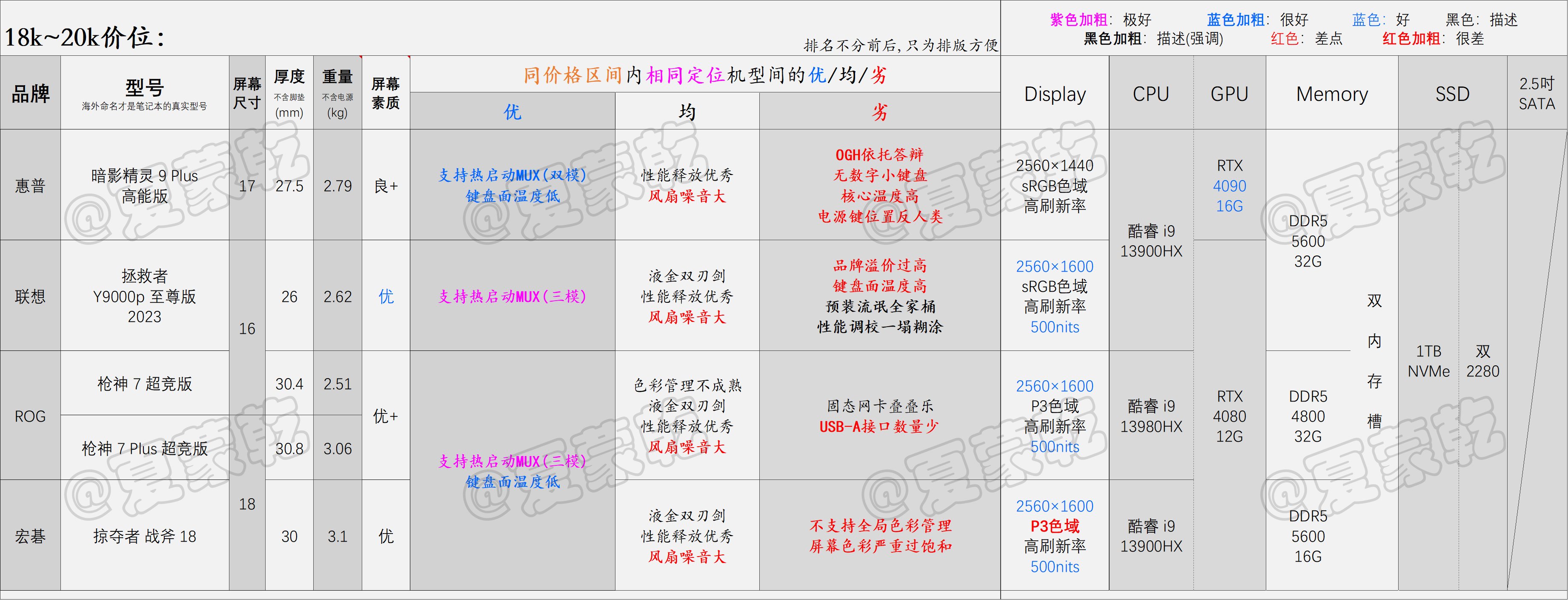Image resolution: width=1568 pixels, height=600 pixels.
Task: Select the 均 subheader cell
Action: pyautogui.click(x=687, y=112)
